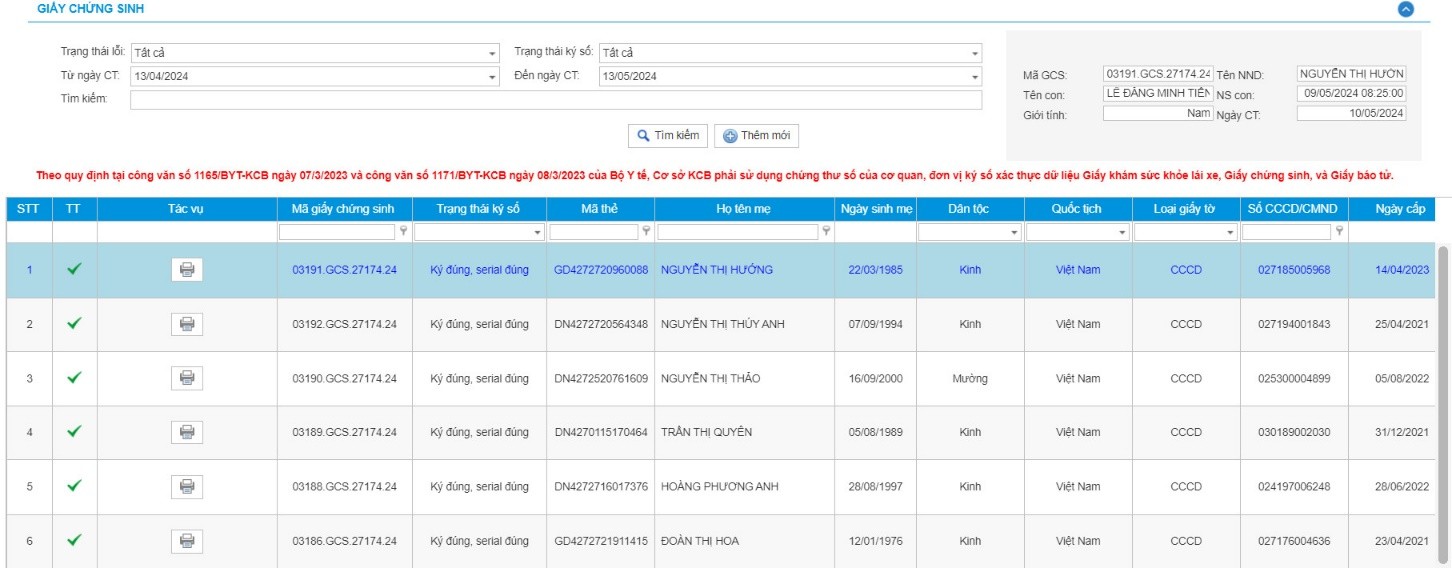Click green checkmark status in row 1
Image resolution: width=1452 pixels, height=568 pixels.
coord(74,269)
